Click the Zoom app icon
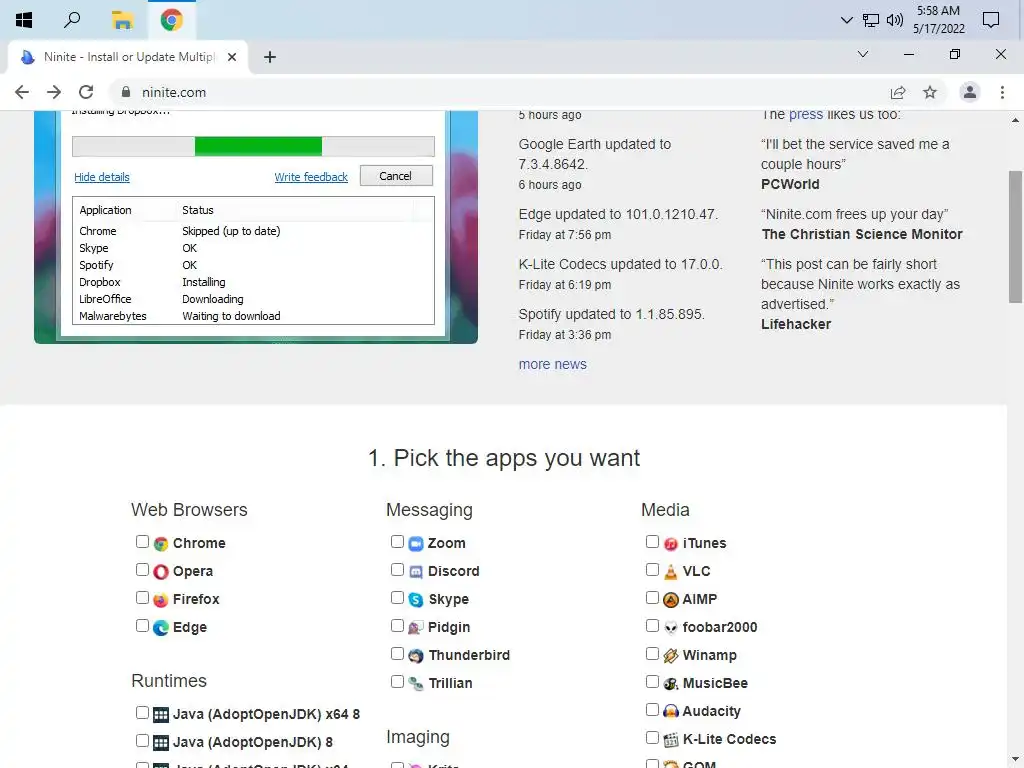 tap(416, 543)
